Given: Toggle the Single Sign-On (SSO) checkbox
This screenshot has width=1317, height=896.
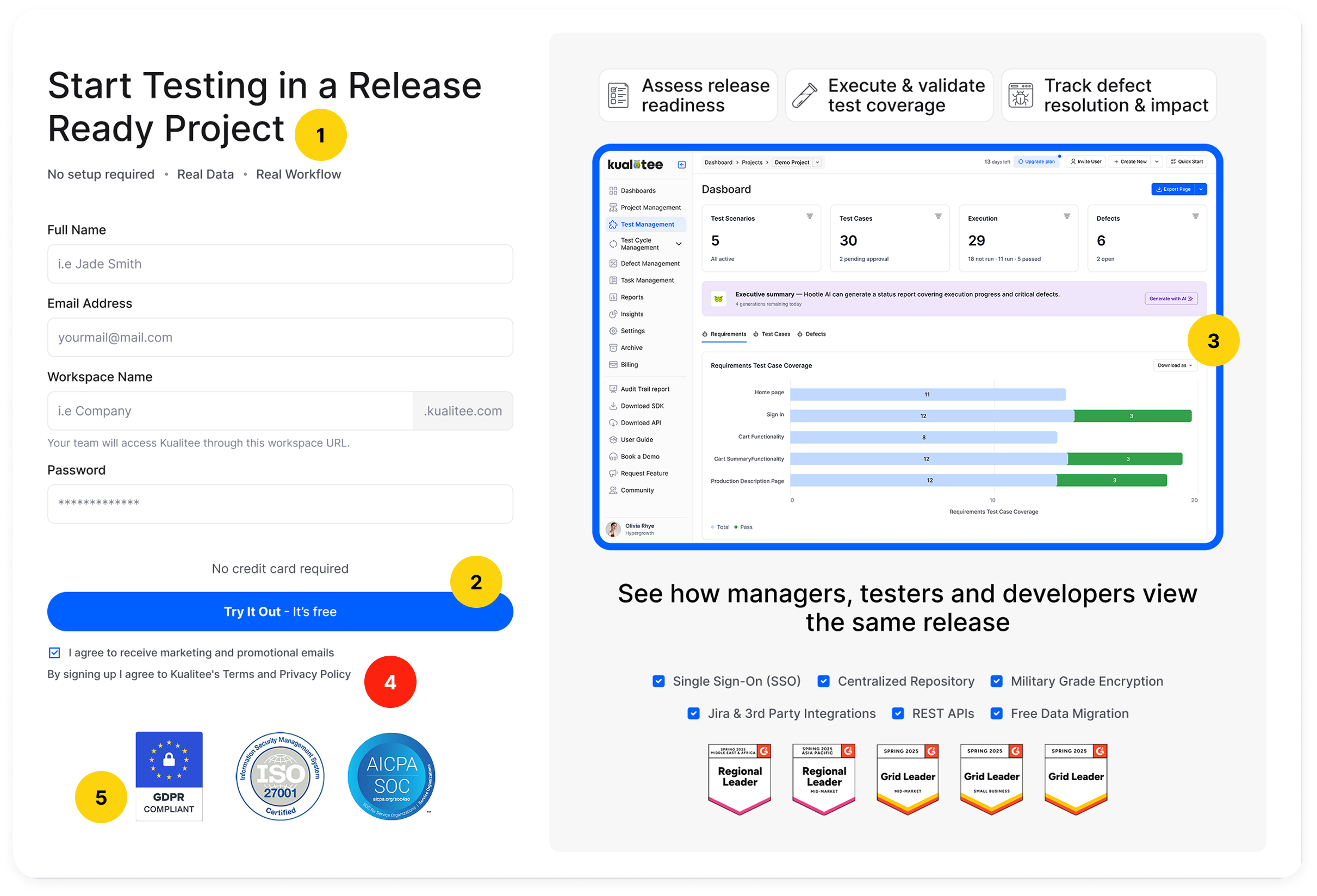Looking at the screenshot, I should pos(658,681).
